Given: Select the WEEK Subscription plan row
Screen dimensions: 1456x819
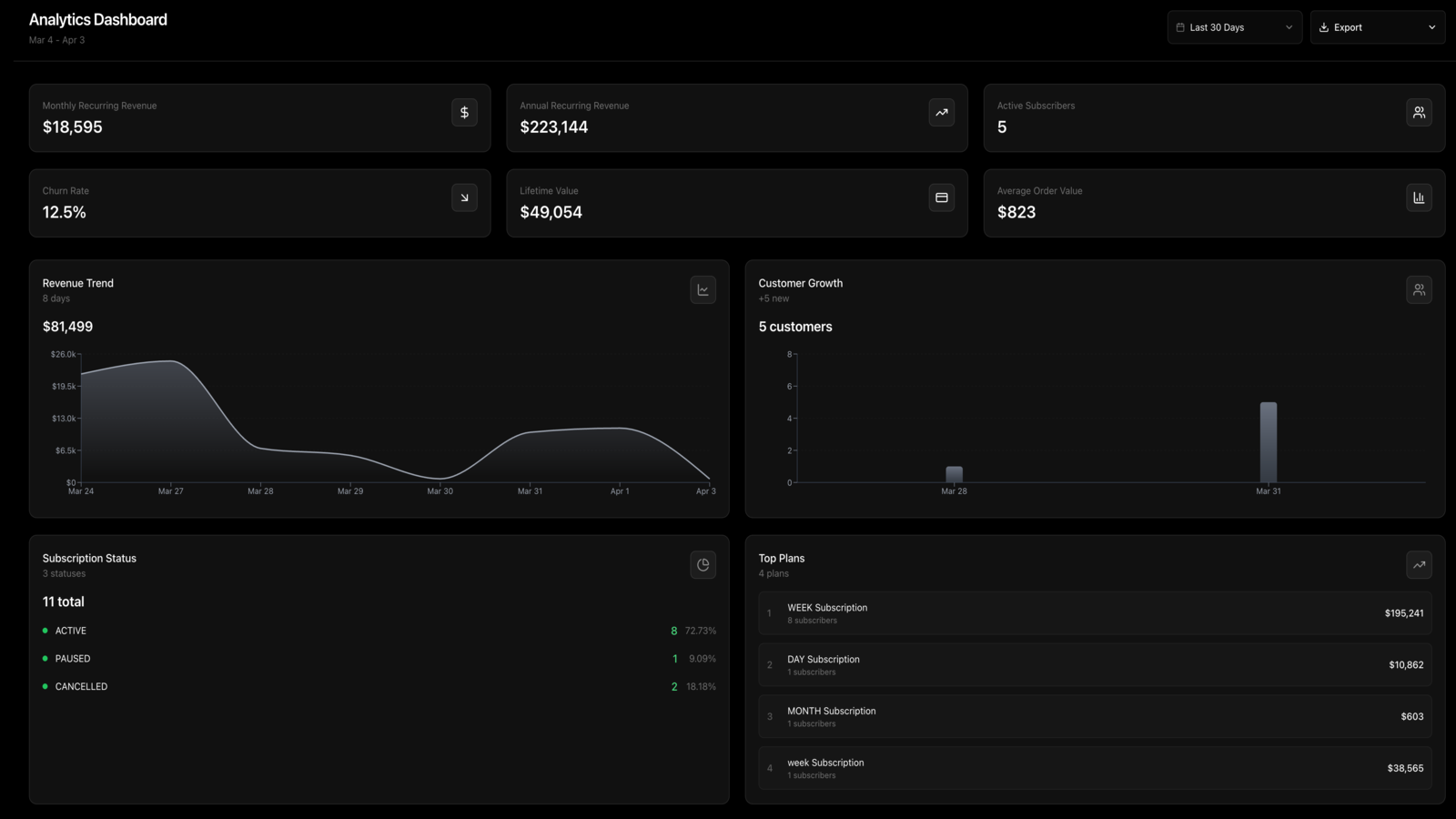Looking at the screenshot, I should click(1096, 613).
